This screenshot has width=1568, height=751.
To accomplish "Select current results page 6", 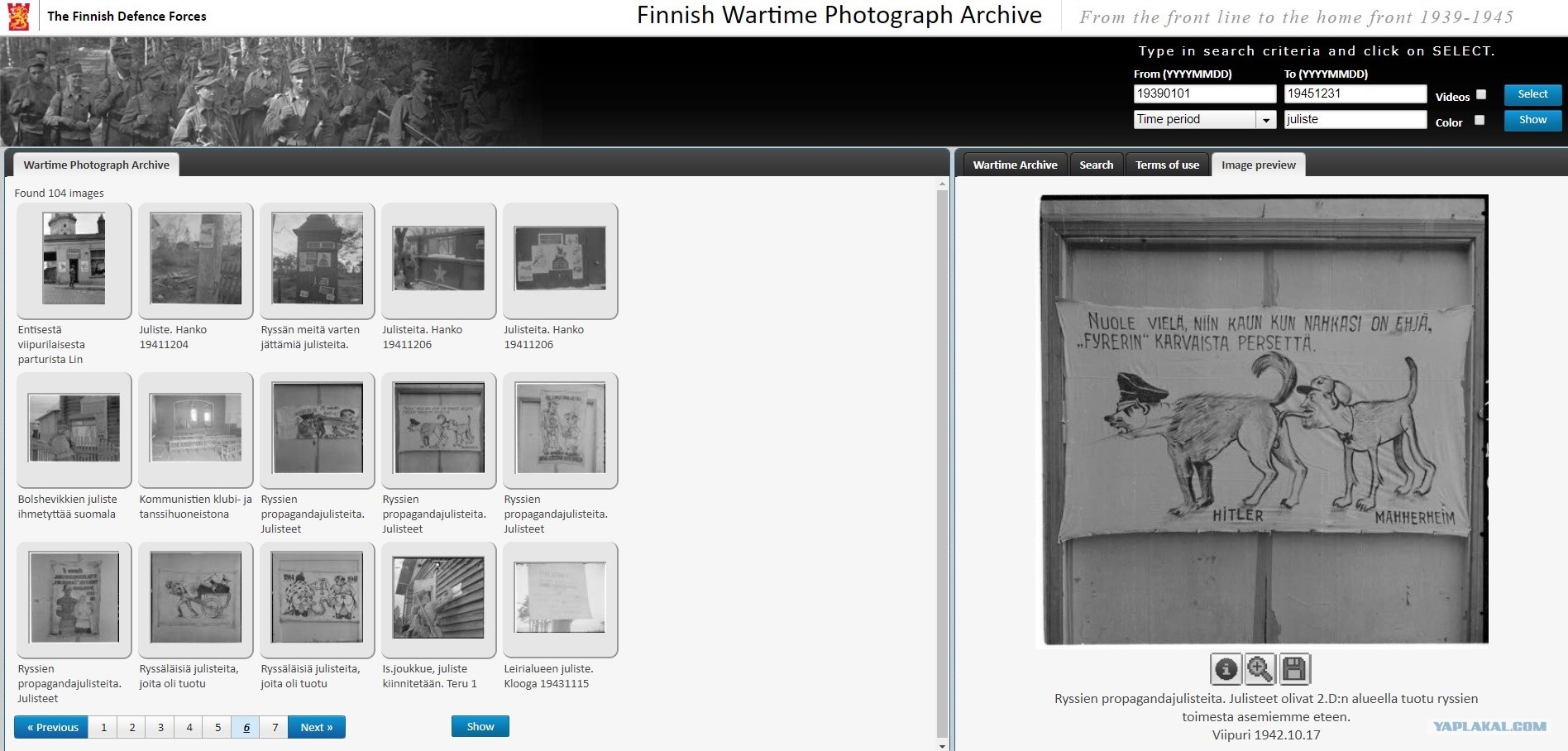I will (x=246, y=727).
